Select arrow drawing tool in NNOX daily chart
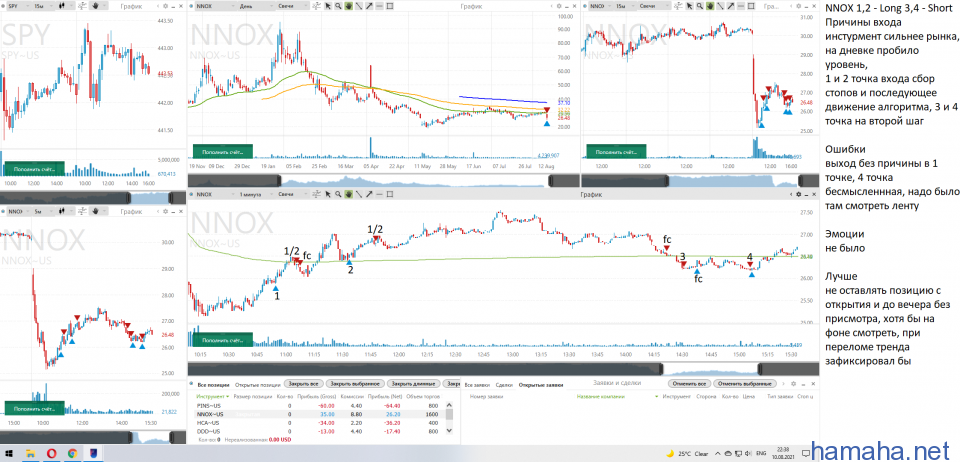Viewport: 960px width, 462px height. pos(369,6)
